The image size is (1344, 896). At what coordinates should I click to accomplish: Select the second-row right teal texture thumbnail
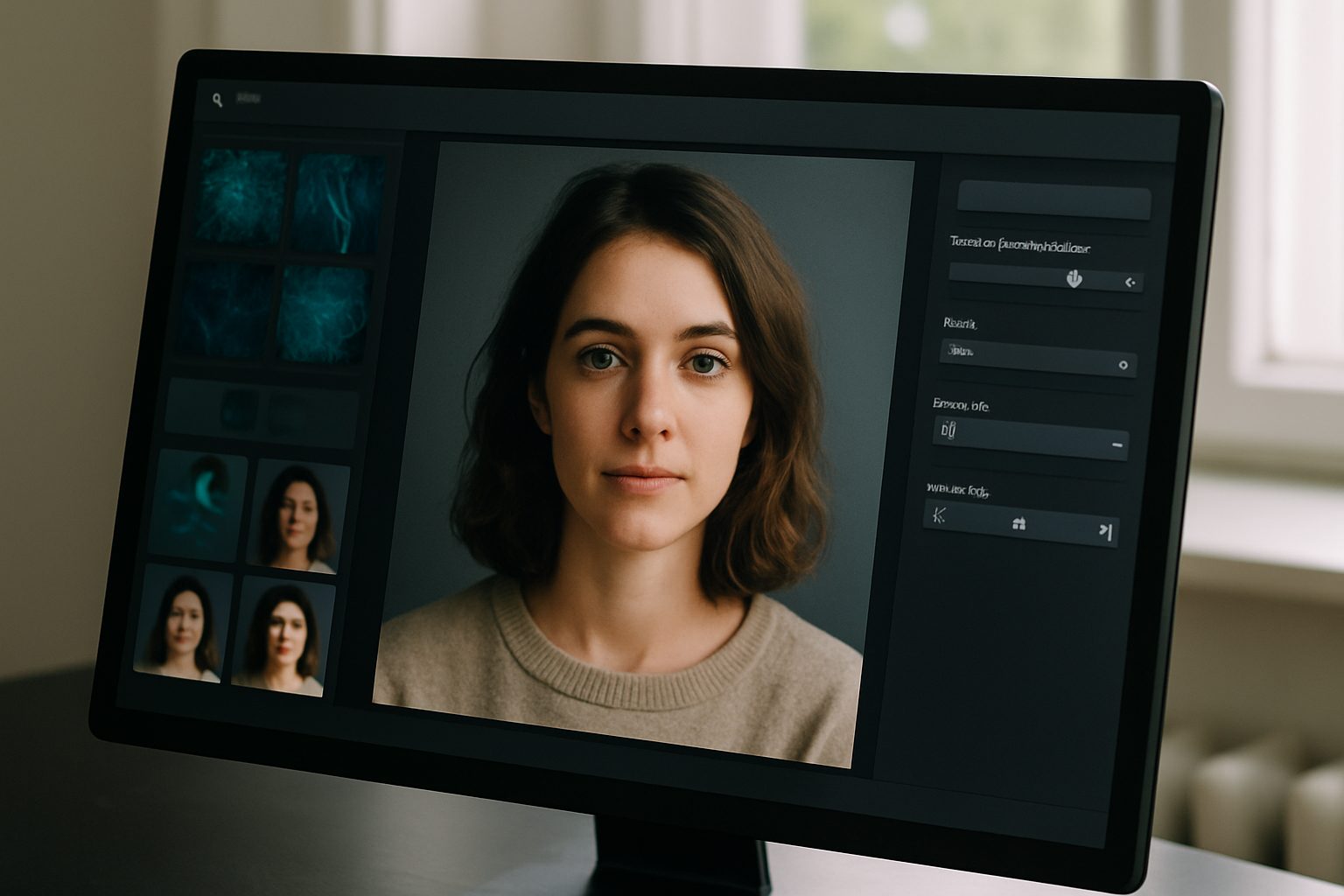pos(323,316)
